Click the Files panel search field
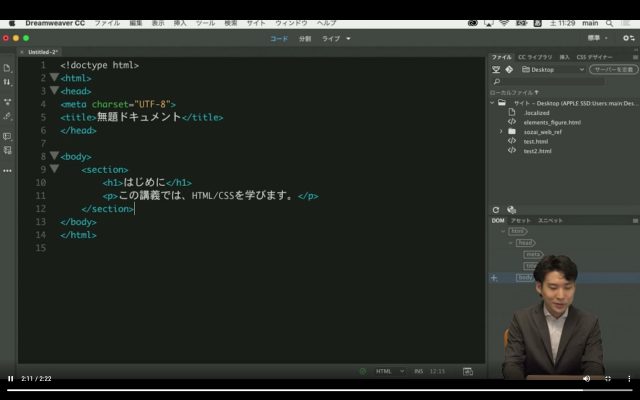 point(554,82)
